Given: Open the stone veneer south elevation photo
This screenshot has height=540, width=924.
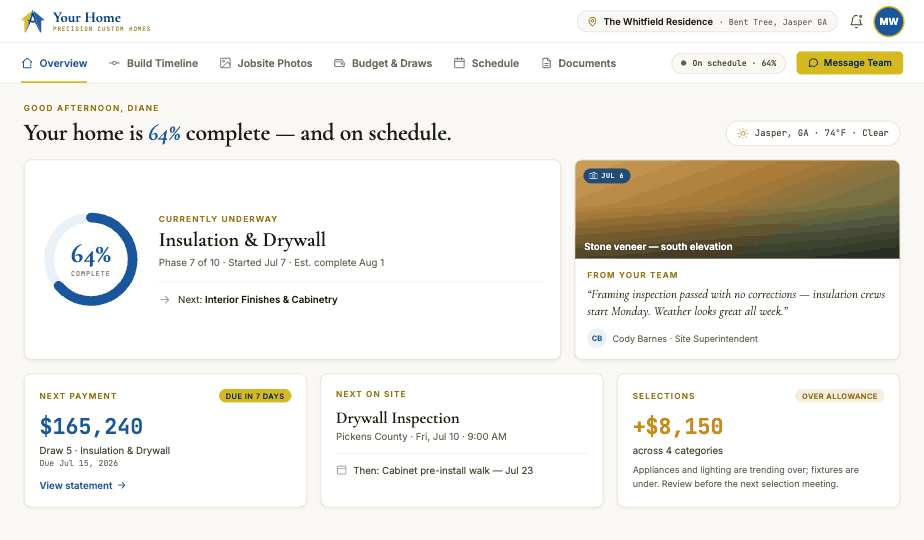Looking at the screenshot, I should (x=737, y=209).
